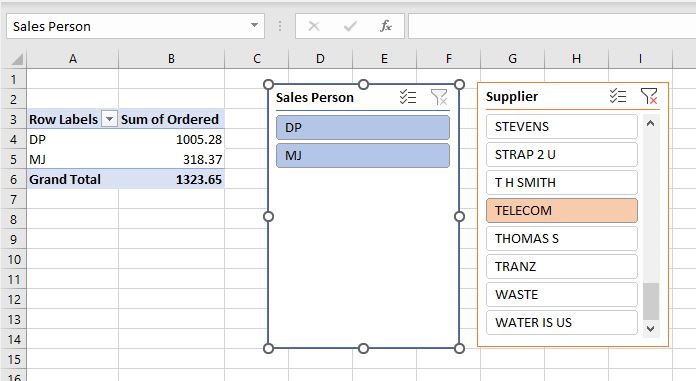The height and width of the screenshot is (381, 696).
Task: Click the Sales Person slicer title
Action: [x=315, y=97]
